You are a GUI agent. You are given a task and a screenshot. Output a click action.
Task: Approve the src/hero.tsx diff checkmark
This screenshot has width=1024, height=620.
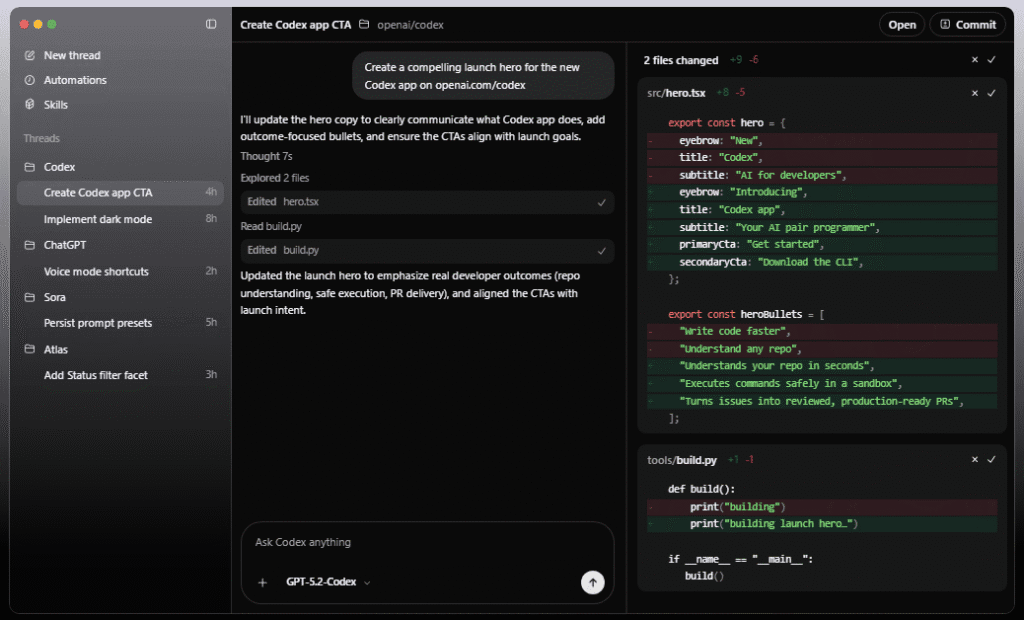click(x=992, y=93)
